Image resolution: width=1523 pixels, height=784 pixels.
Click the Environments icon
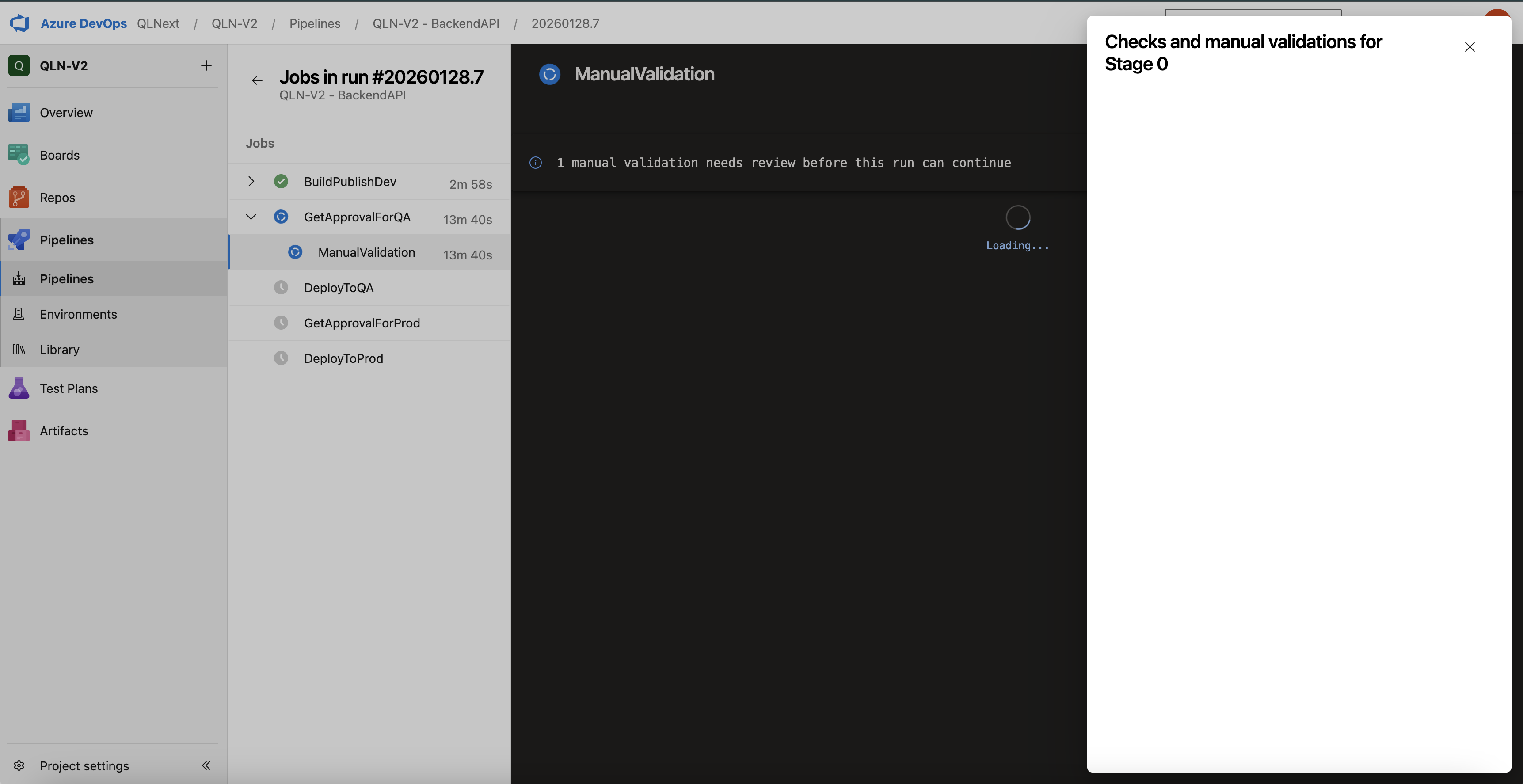19,314
